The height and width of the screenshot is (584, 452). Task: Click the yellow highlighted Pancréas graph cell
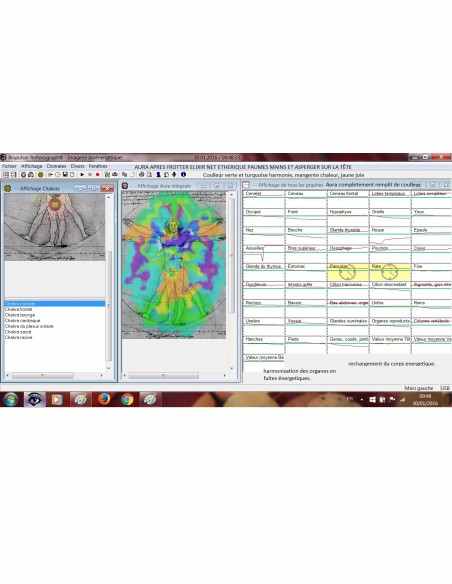348,272
